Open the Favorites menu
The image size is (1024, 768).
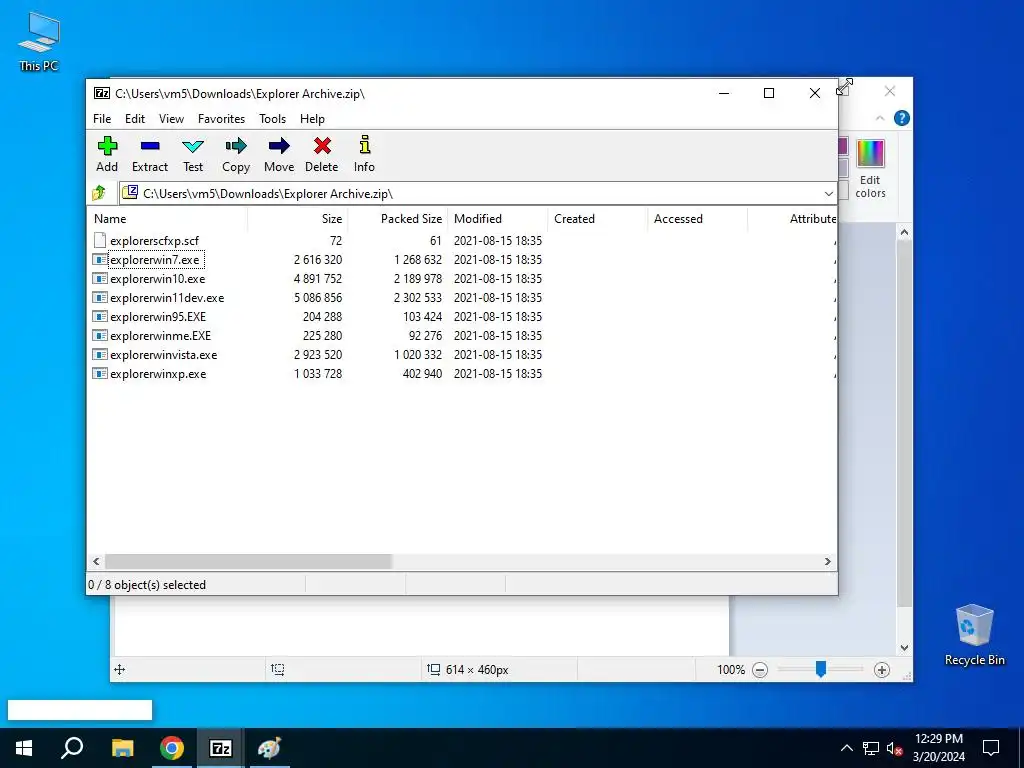coord(221,119)
